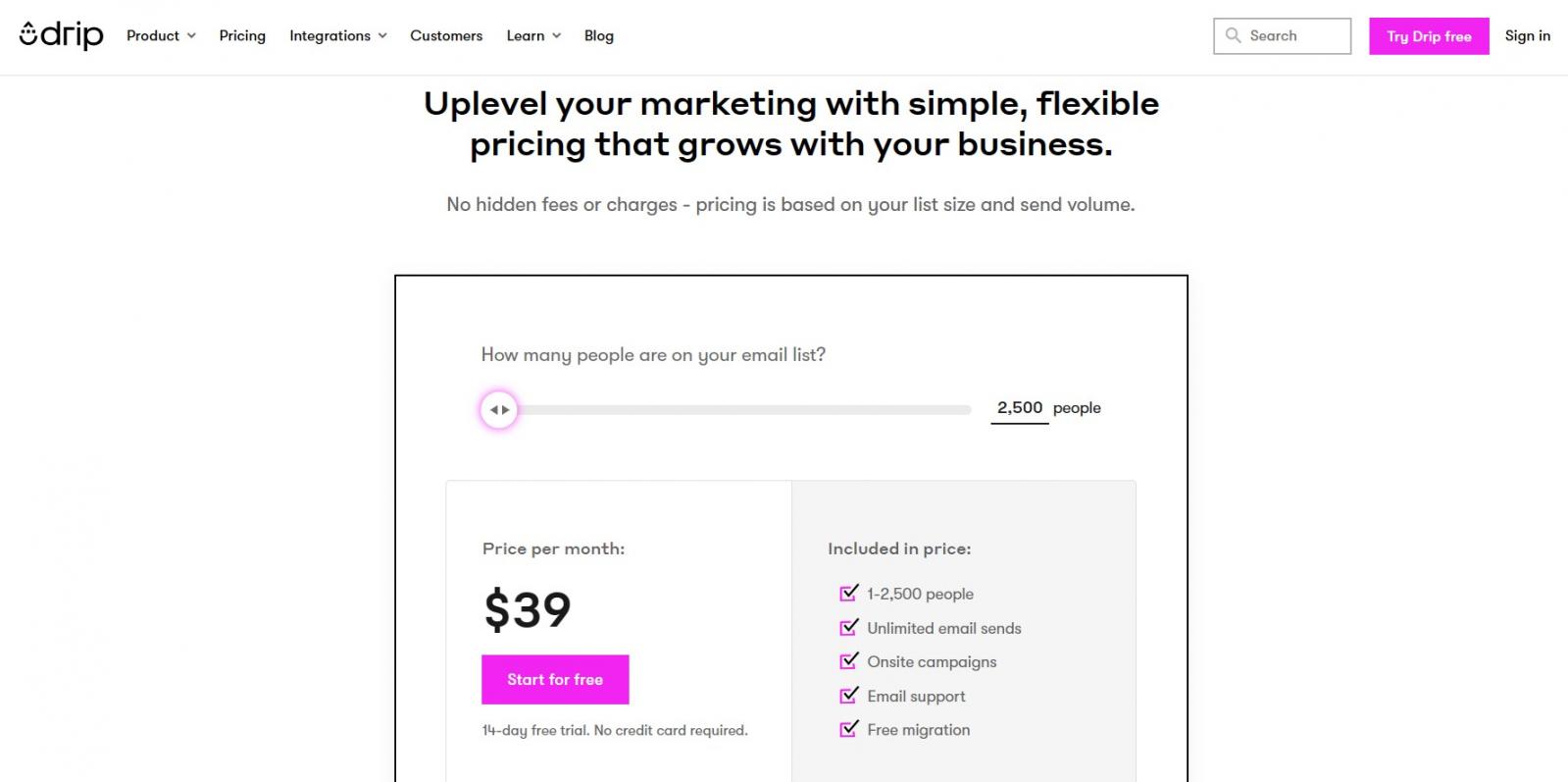Image resolution: width=1568 pixels, height=782 pixels.
Task: Click checkmark icon beside Free migration
Action: (848, 729)
